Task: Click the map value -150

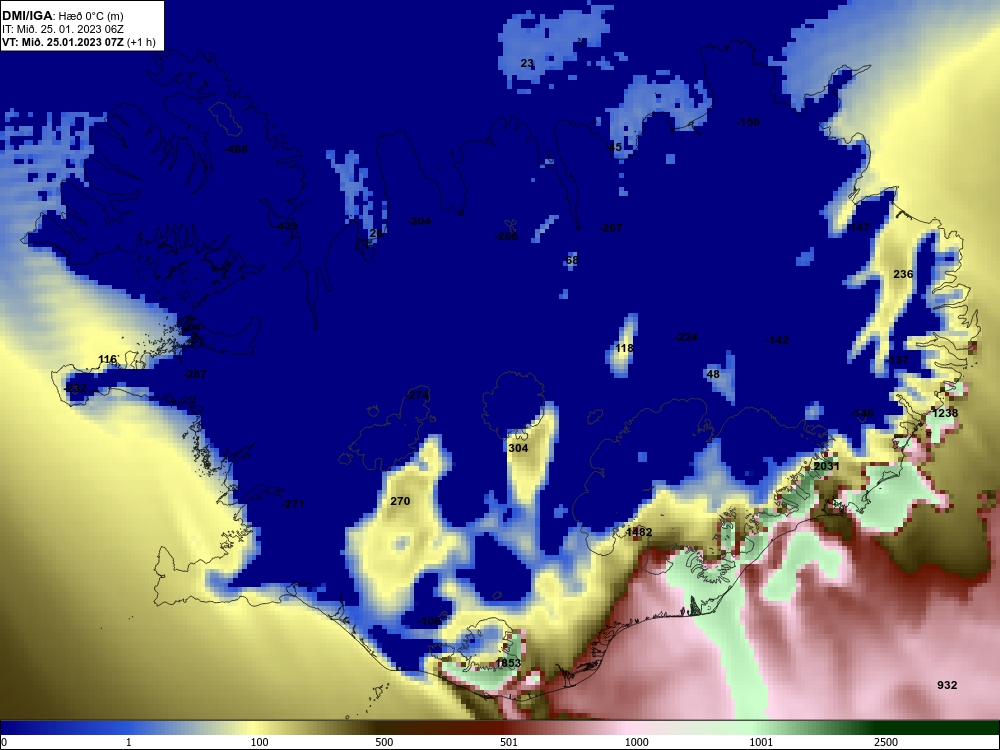Action: [x=747, y=122]
